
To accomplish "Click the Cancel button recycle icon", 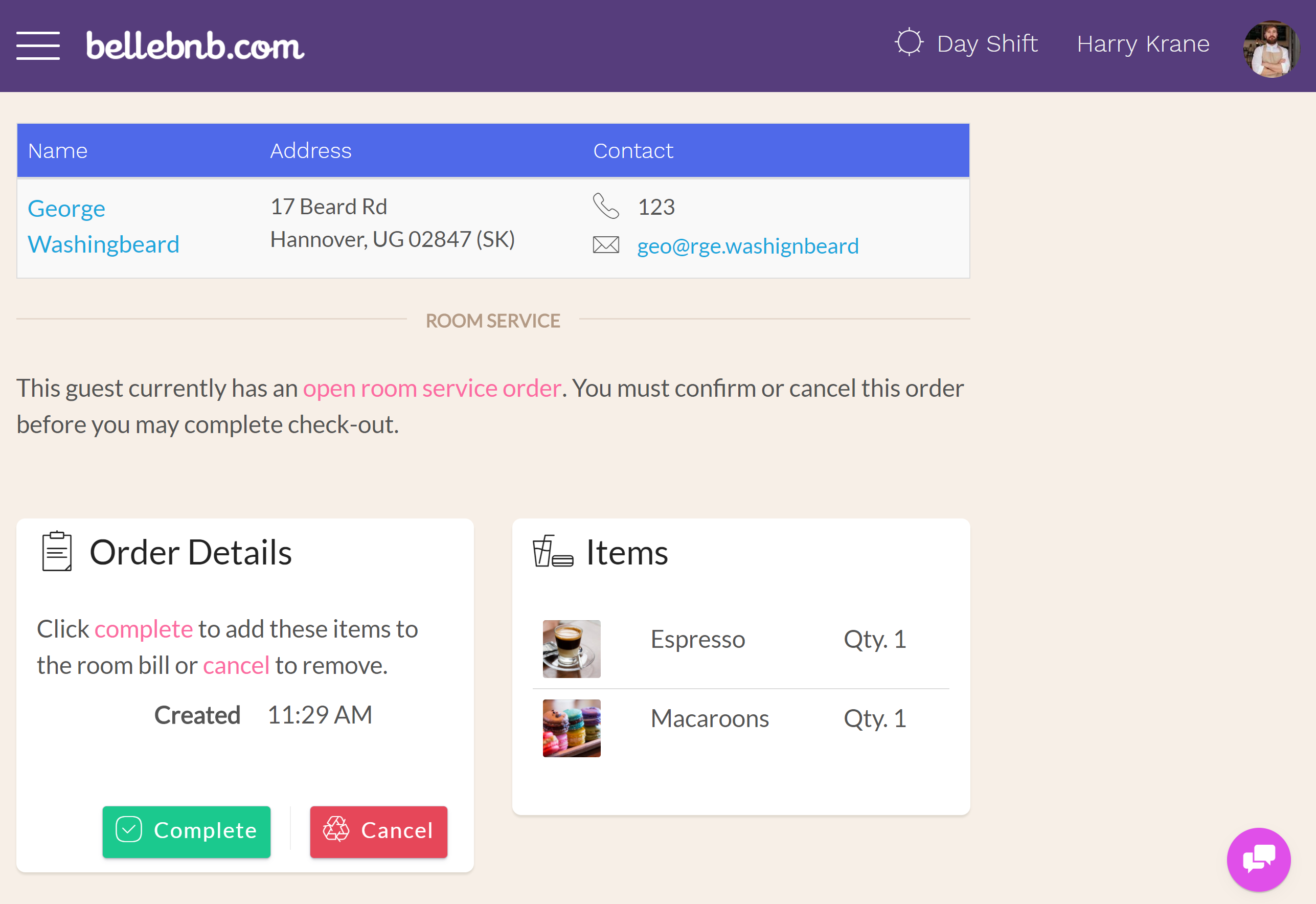I will coord(338,830).
